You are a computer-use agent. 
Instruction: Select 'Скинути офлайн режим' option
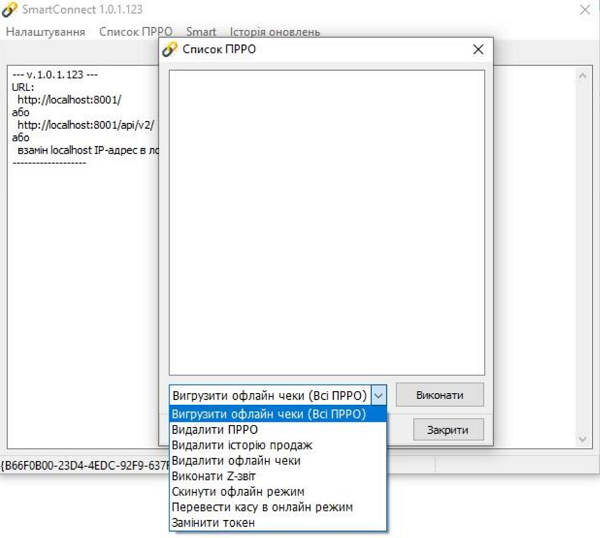click(278, 492)
